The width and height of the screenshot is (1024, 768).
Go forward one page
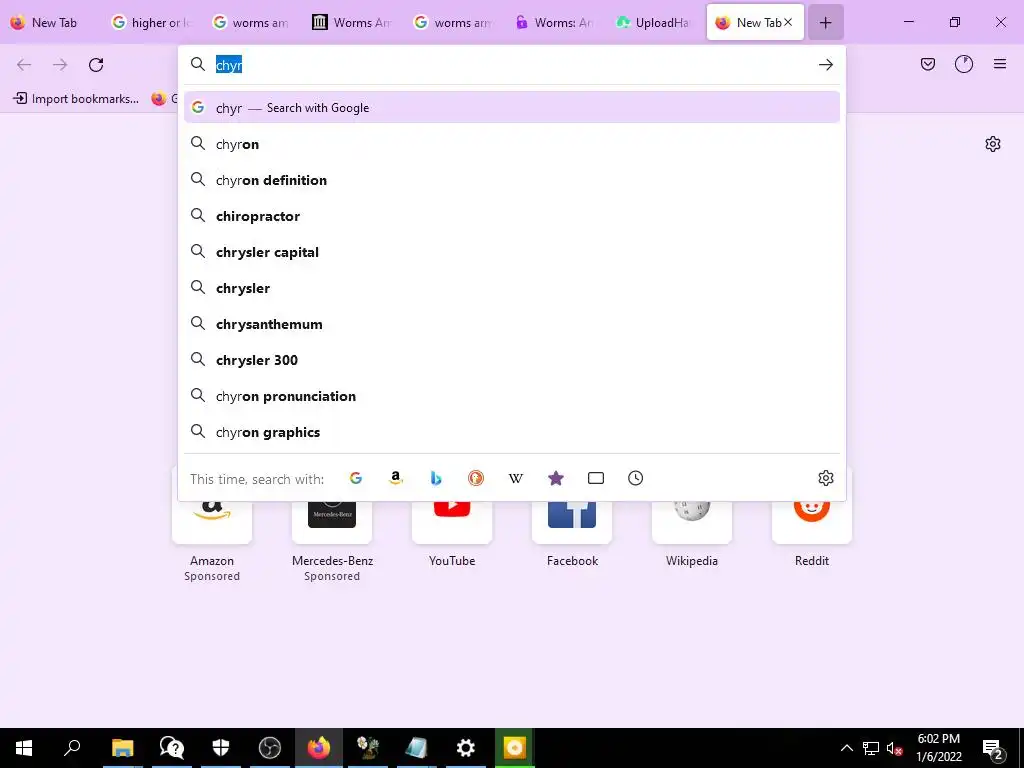[x=60, y=65]
